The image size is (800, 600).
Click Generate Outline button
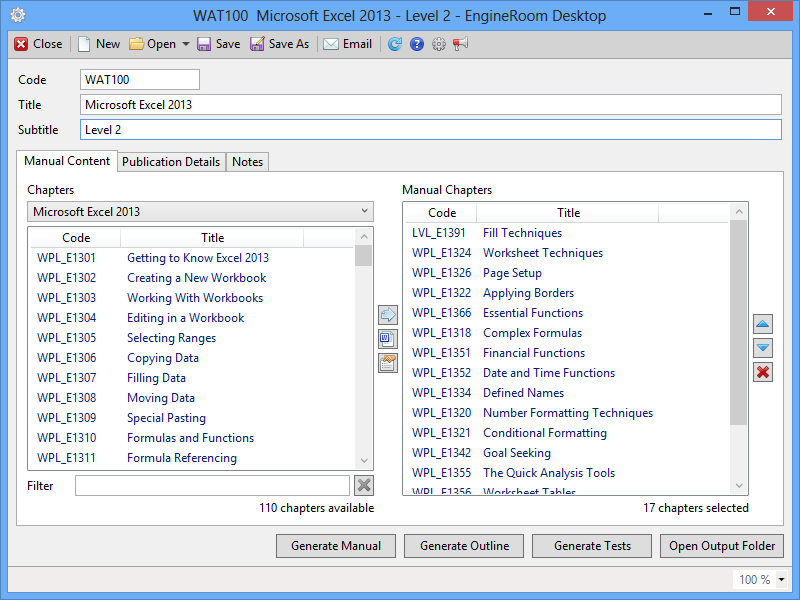click(x=464, y=546)
